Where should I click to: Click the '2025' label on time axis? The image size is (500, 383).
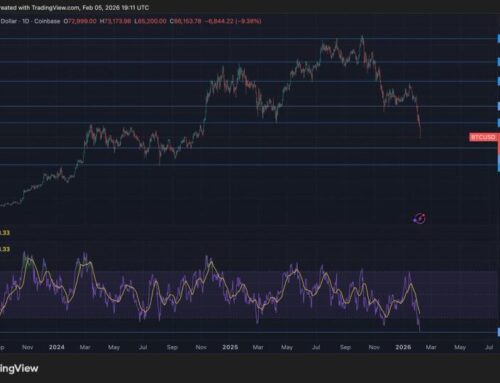[x=230, y=347]
